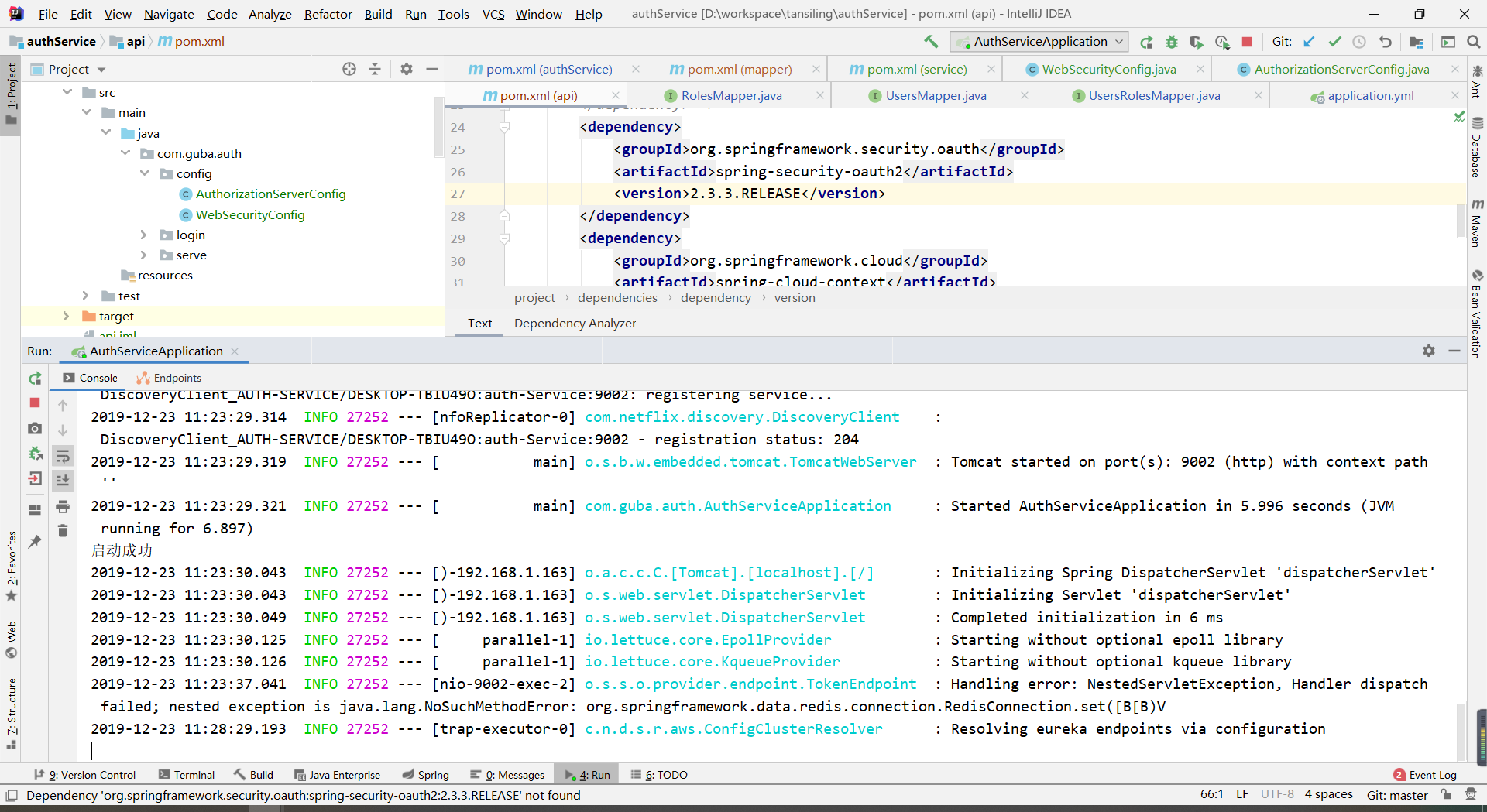Collapse the main folder node
1487x812 pixels.
pyautogui.click(x=87, y=112)
